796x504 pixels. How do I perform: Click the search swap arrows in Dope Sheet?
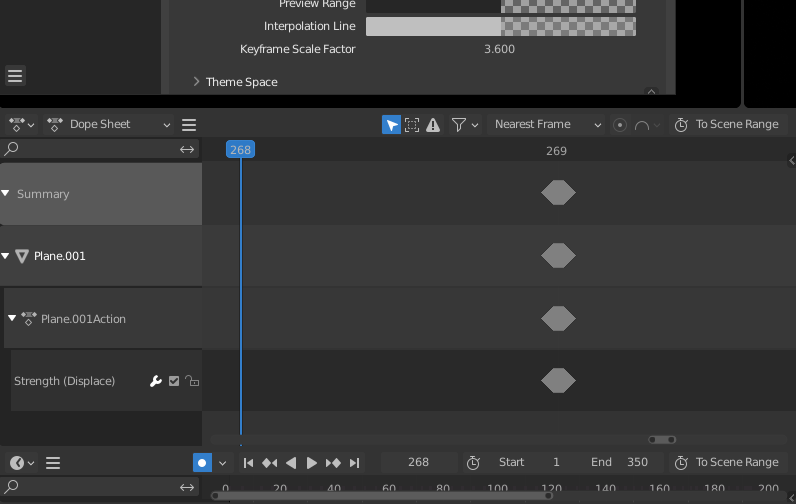click(x=187, y=149)
